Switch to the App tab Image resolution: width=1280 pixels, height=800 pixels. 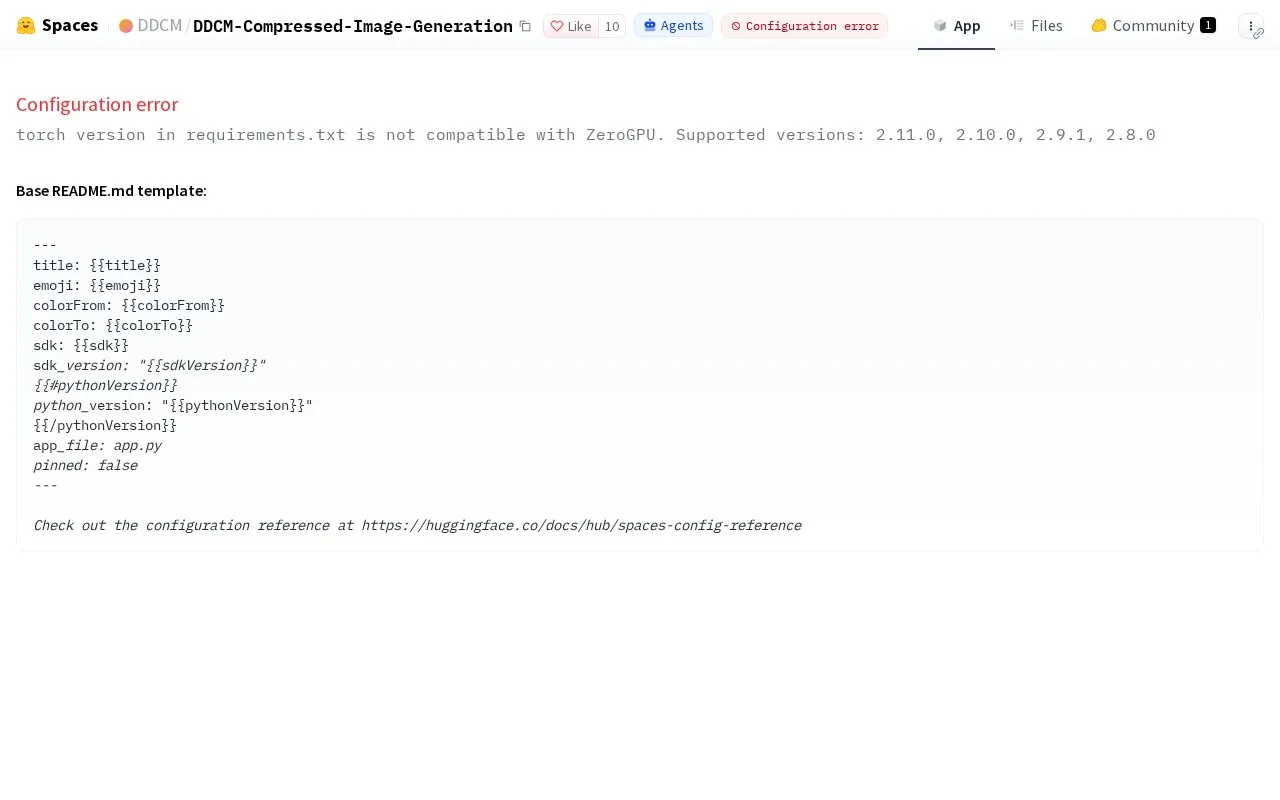click(x=956, y=25)
